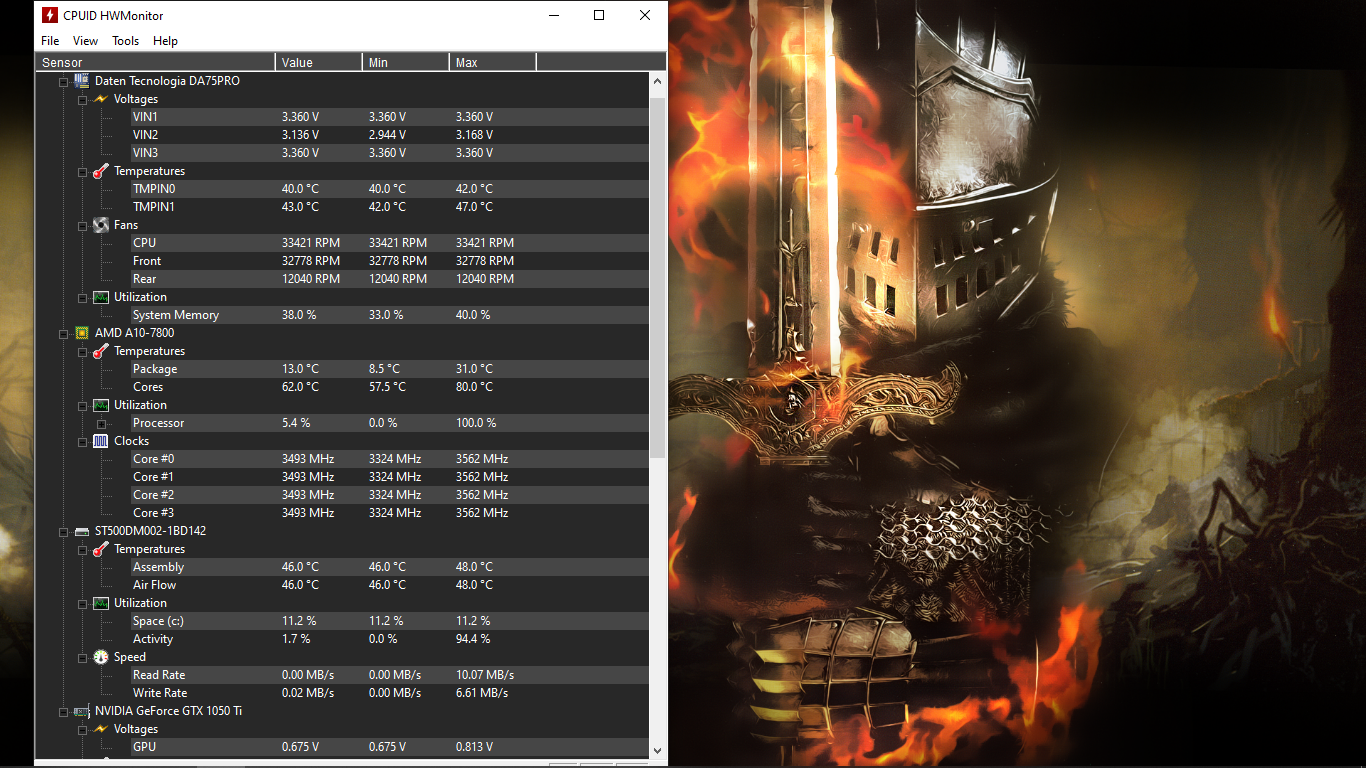Select the Cores temperature row
The height and width of the screenshot is (768, 1366).
(390, 387)
